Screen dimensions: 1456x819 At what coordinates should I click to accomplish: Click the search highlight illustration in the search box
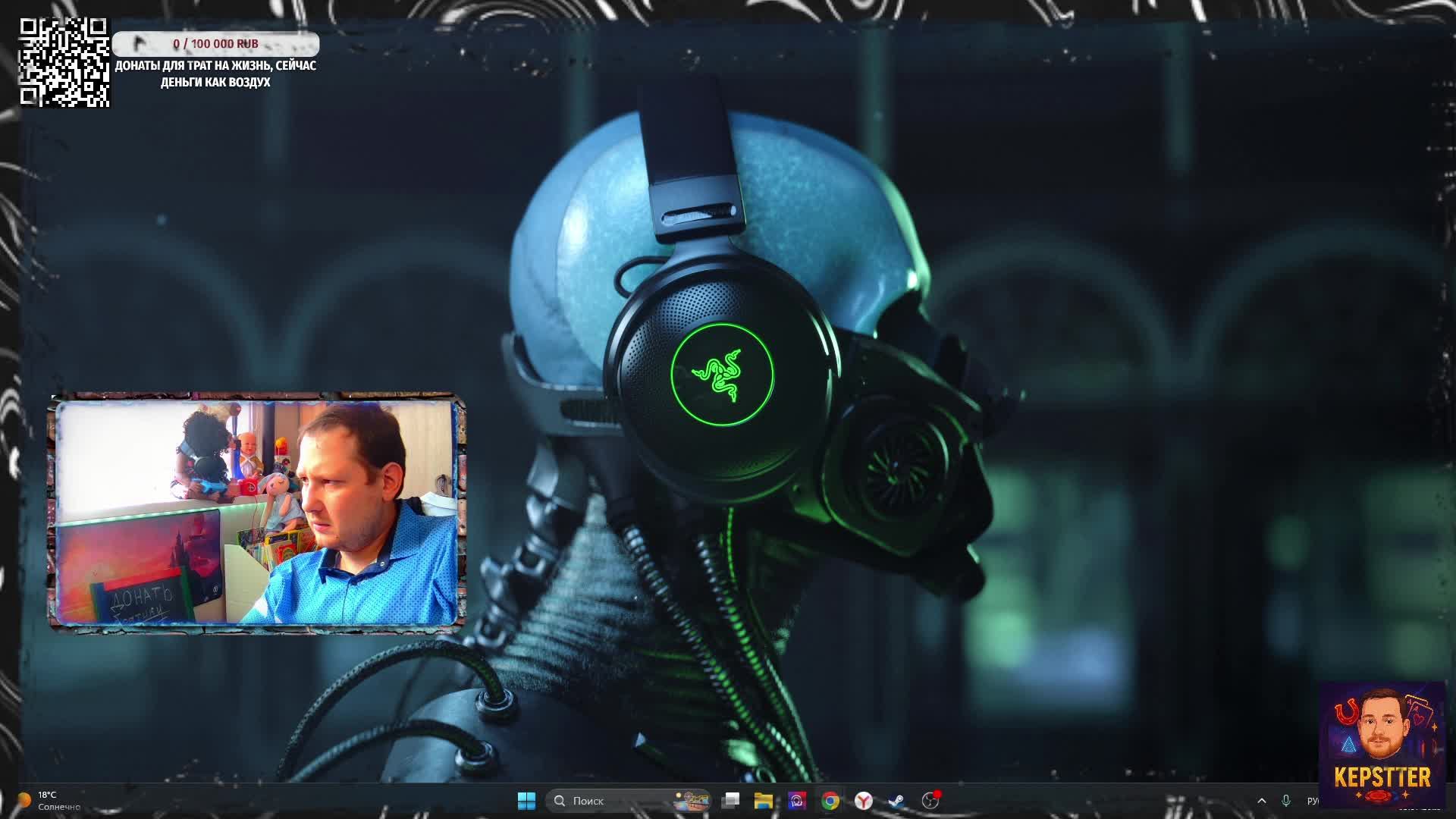coord(691,801)
